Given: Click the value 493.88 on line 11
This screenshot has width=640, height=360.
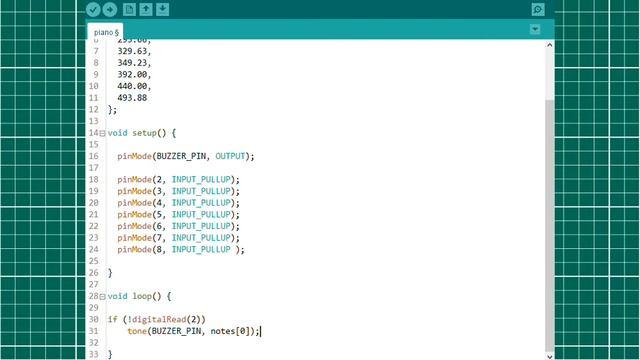Looking at the screenshot, I should (x=132, y=98).
